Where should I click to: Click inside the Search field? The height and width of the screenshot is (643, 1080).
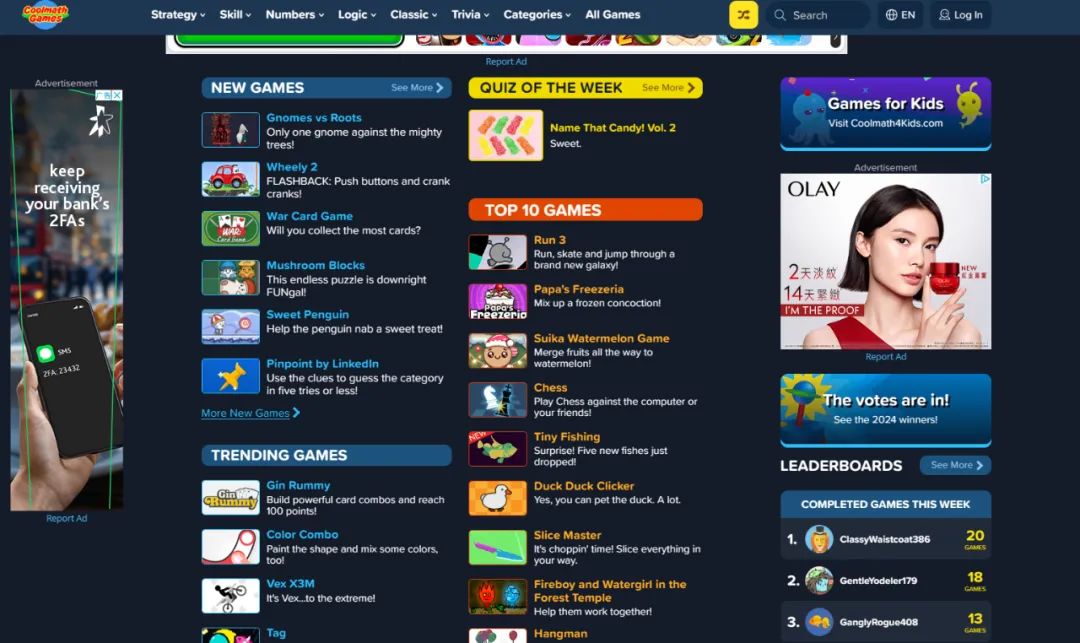click(818, 14)
